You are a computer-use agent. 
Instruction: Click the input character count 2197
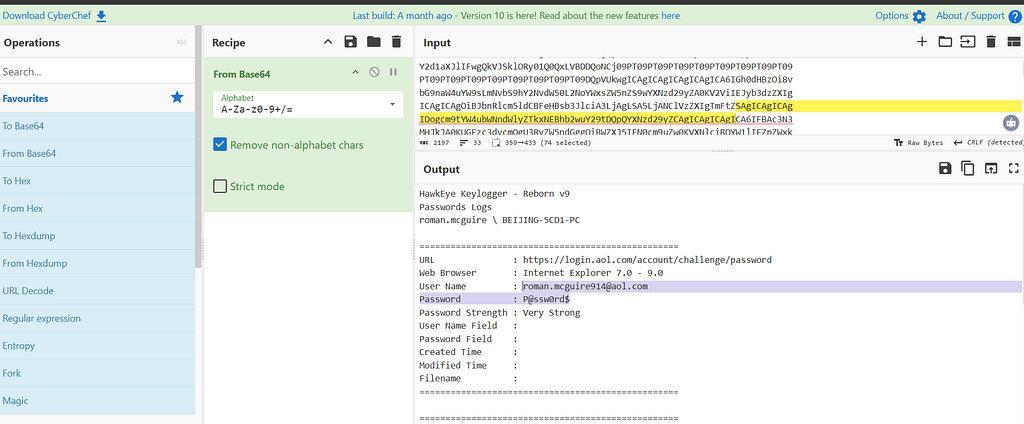(434, 142)
